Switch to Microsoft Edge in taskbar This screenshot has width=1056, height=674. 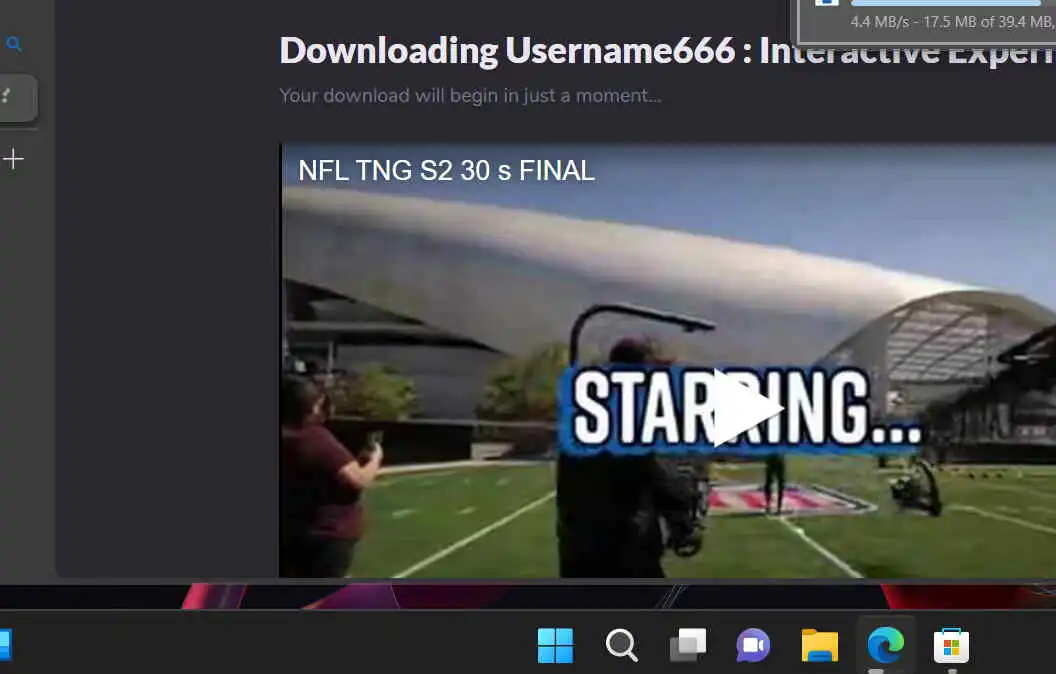(886, 645)
